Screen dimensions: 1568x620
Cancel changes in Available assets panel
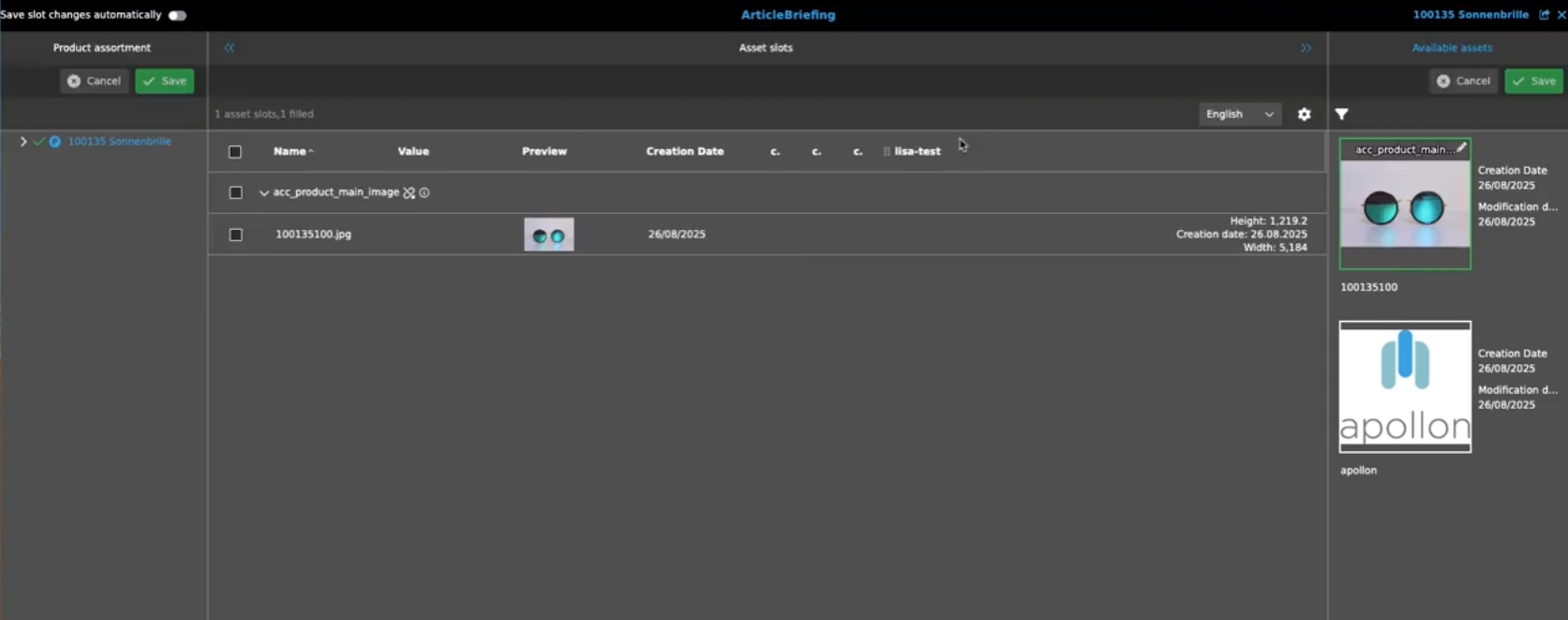1463,81
